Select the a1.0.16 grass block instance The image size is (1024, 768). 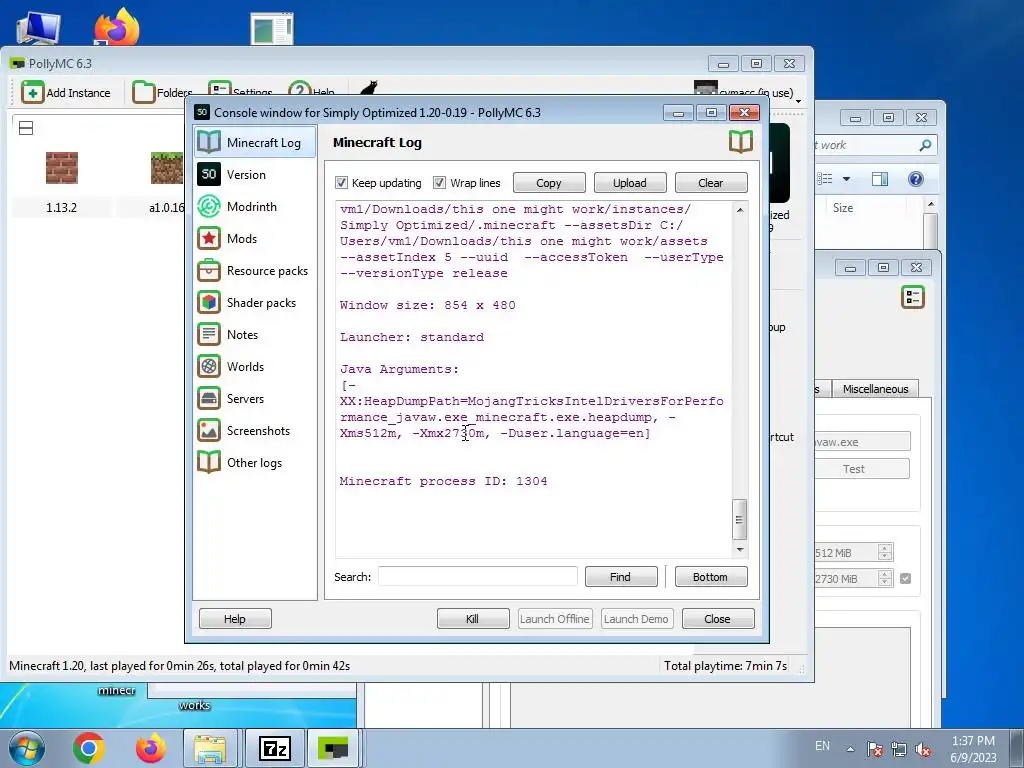coord(167,168)
